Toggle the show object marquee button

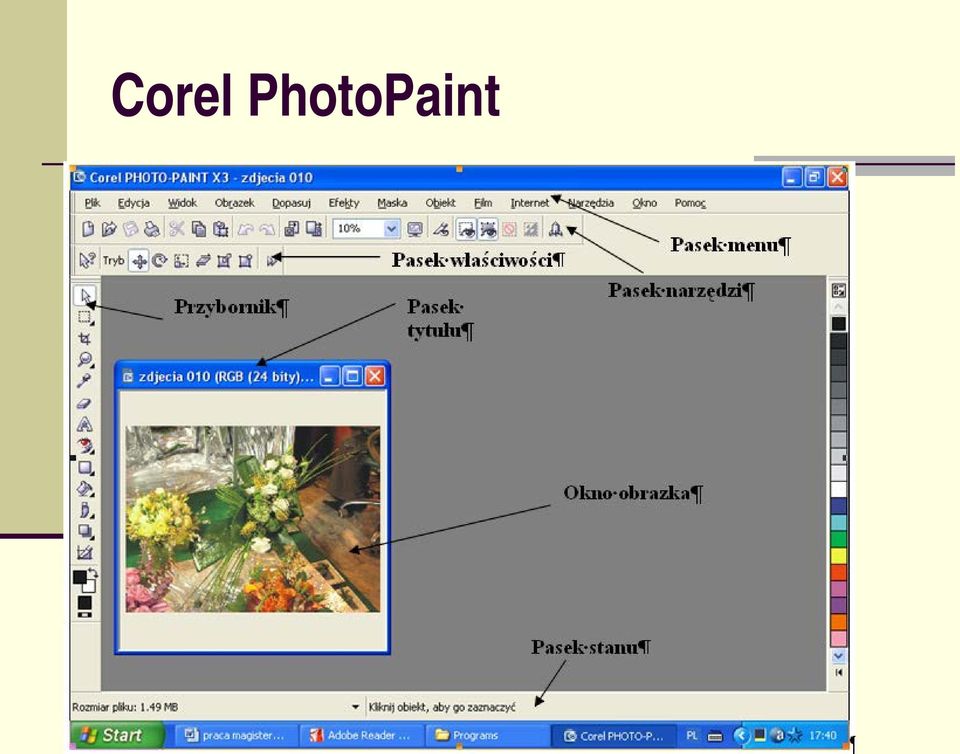[x=488, y=230]
